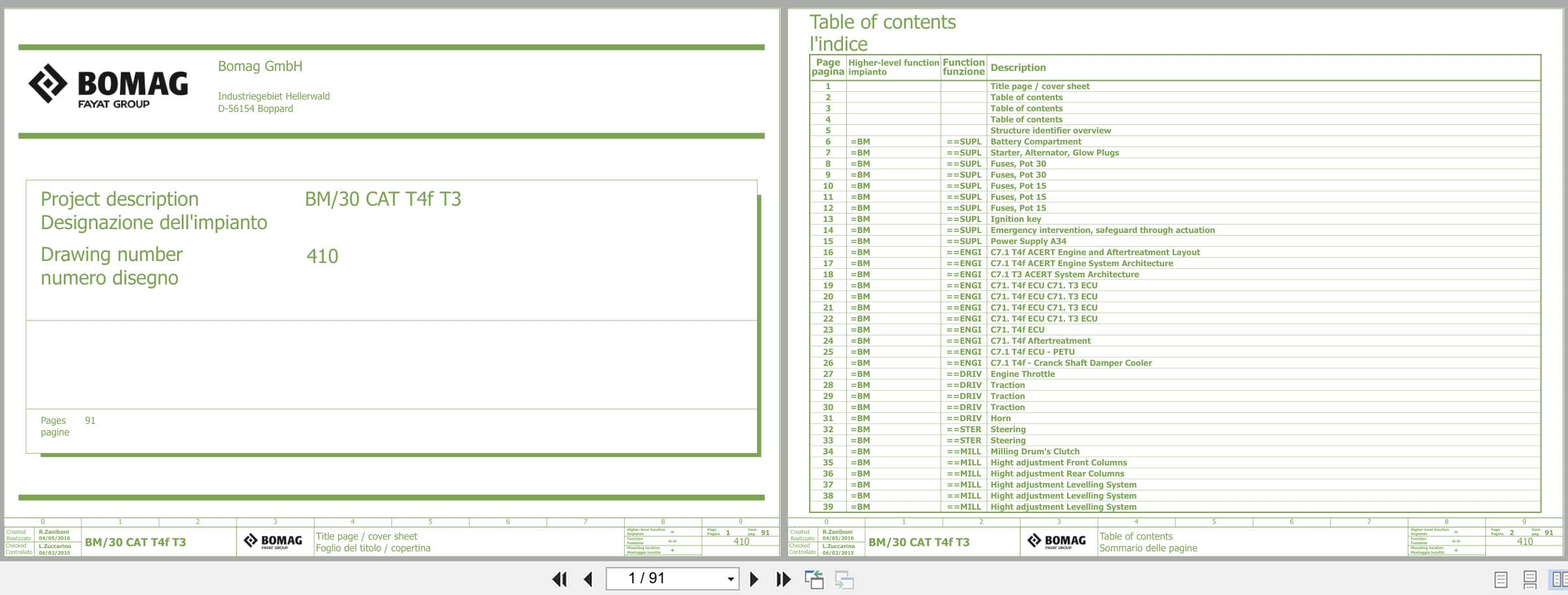The height and width of the screenshot is (595, 1568).
Task: Click the large BOMAG Fayat Group logo
Action: (108, 85)
